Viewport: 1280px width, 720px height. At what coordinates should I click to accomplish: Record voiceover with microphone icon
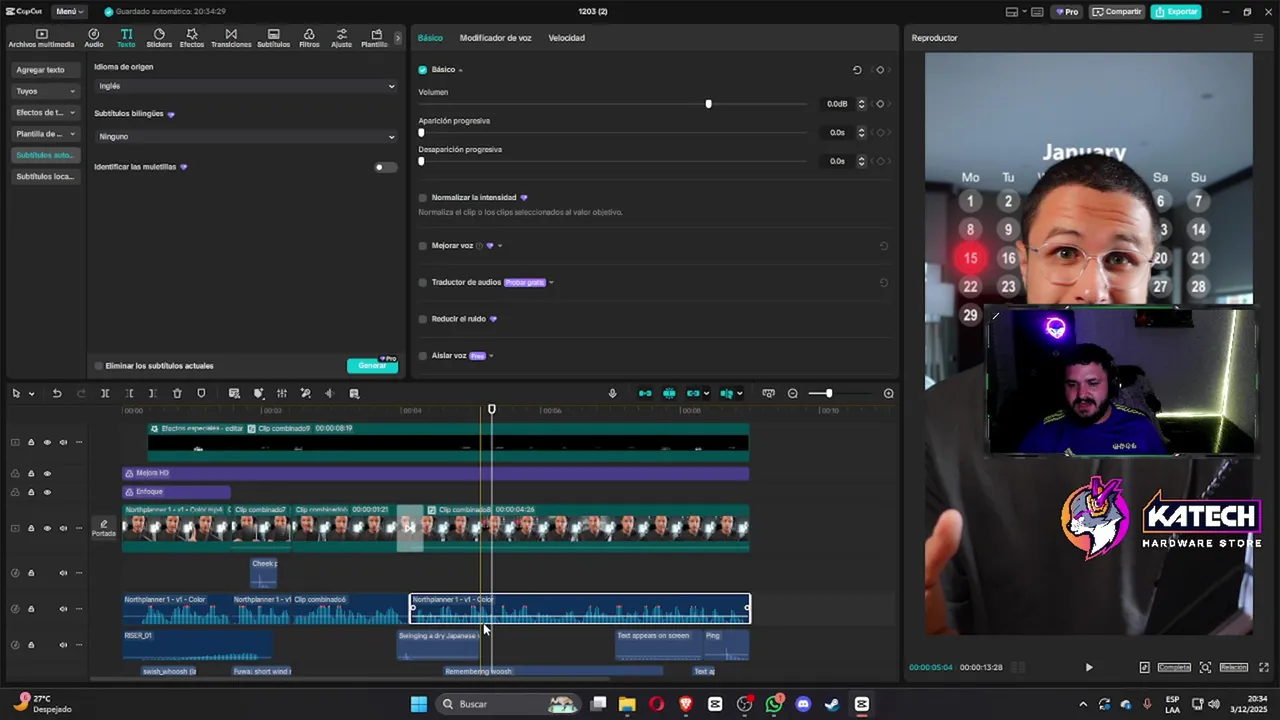[x=612, y=394]
